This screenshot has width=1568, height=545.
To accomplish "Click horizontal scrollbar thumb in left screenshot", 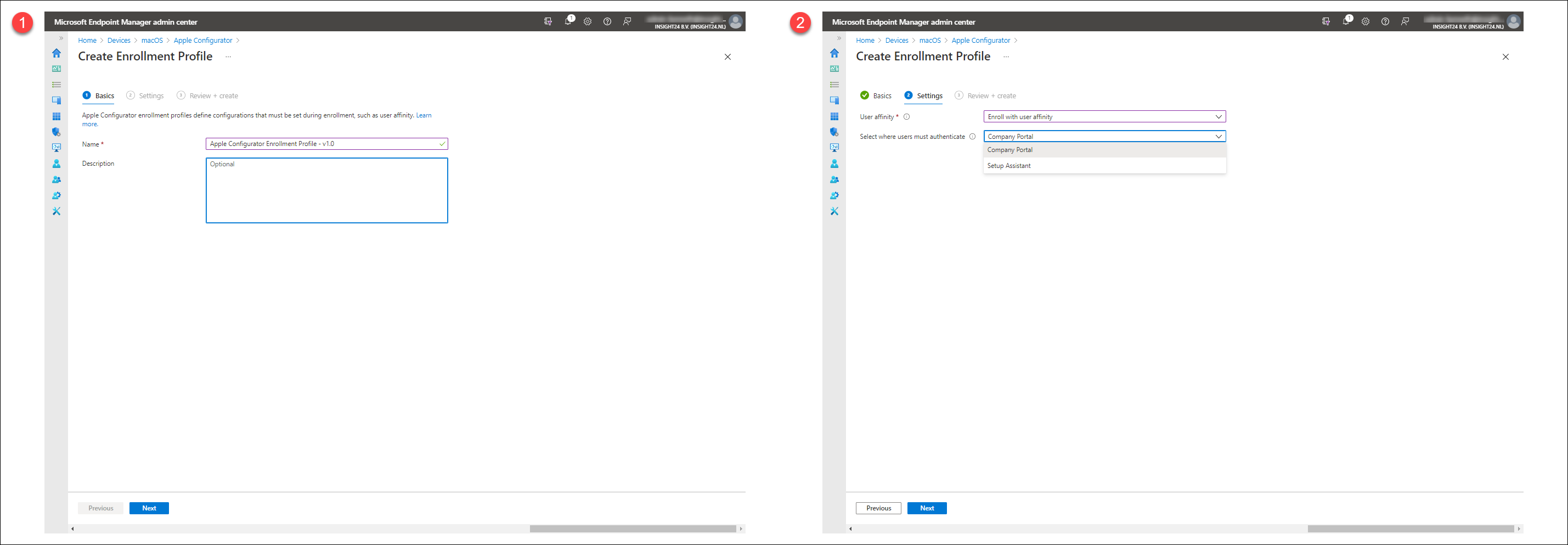I will pyautogui.click(x=633, y=529).
